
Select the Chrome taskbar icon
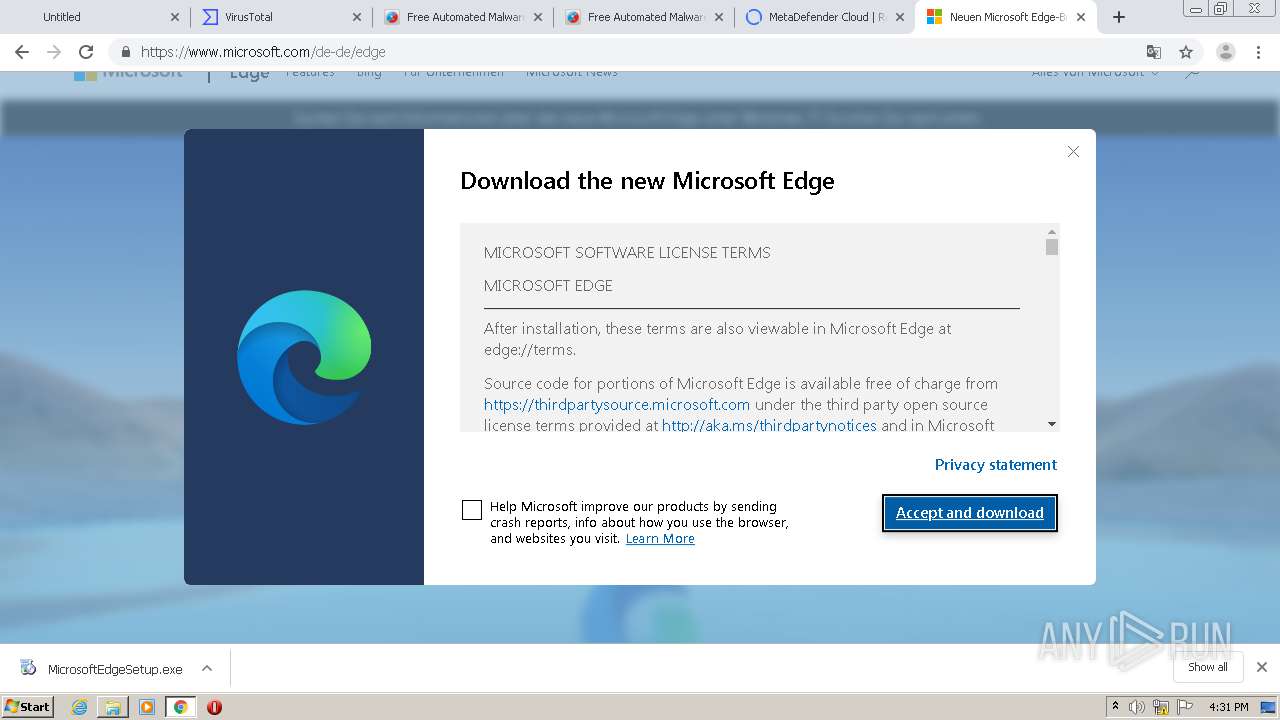180,707
